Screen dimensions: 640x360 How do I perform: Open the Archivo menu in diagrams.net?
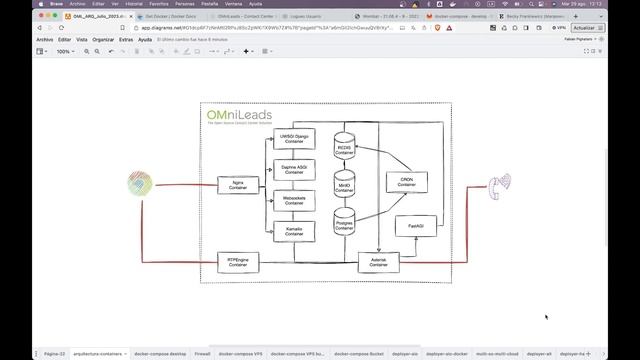(x=44, y=40)
